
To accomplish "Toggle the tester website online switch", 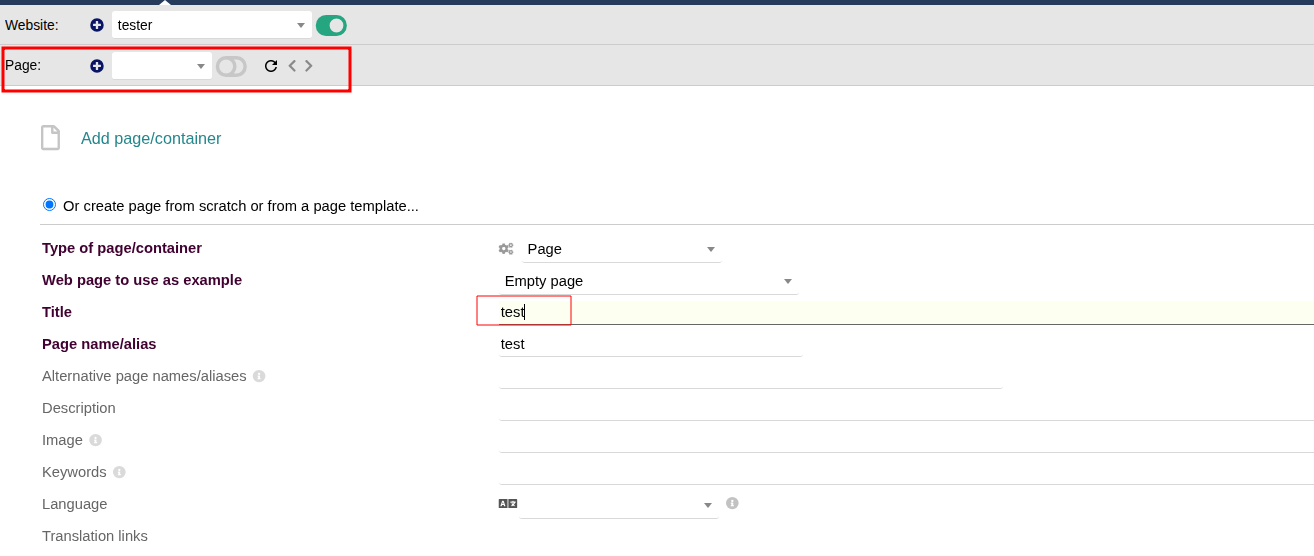I will [331, 25].
